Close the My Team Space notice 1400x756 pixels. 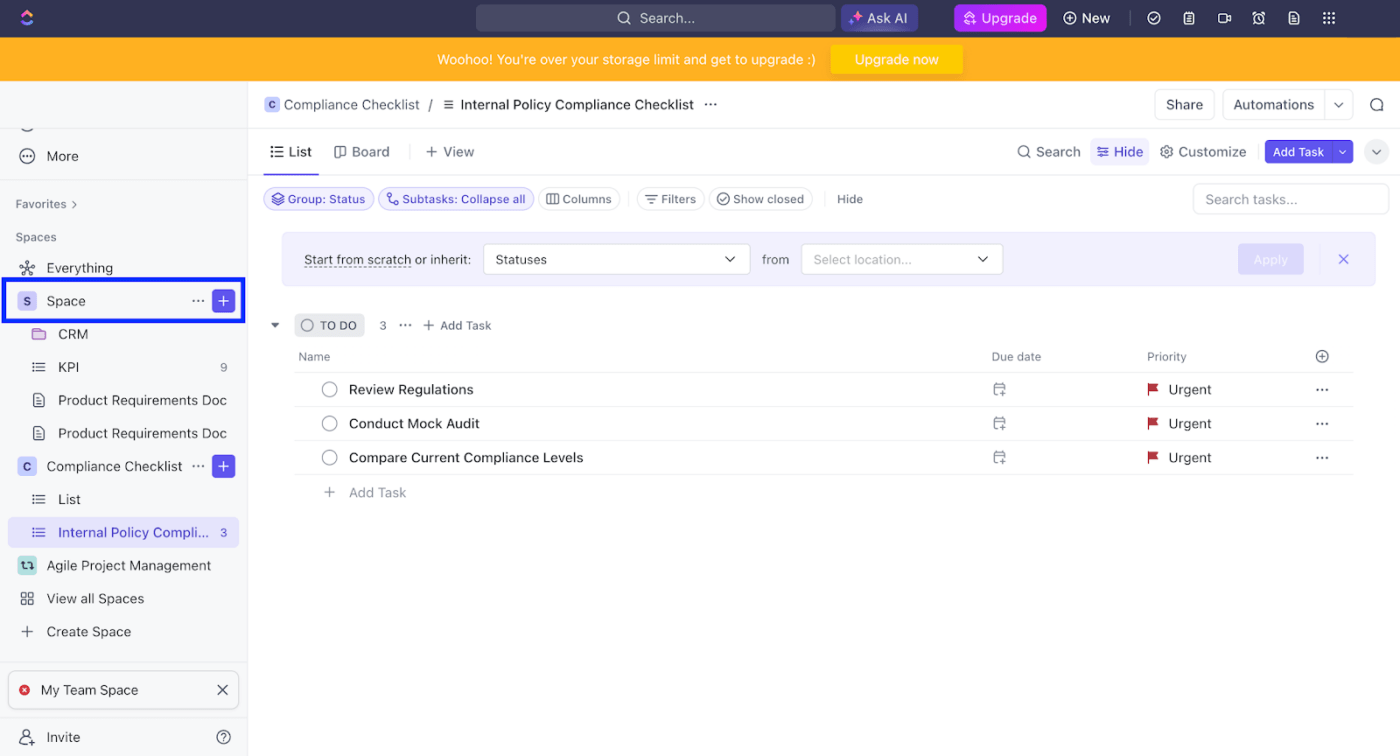click(222, 690)
